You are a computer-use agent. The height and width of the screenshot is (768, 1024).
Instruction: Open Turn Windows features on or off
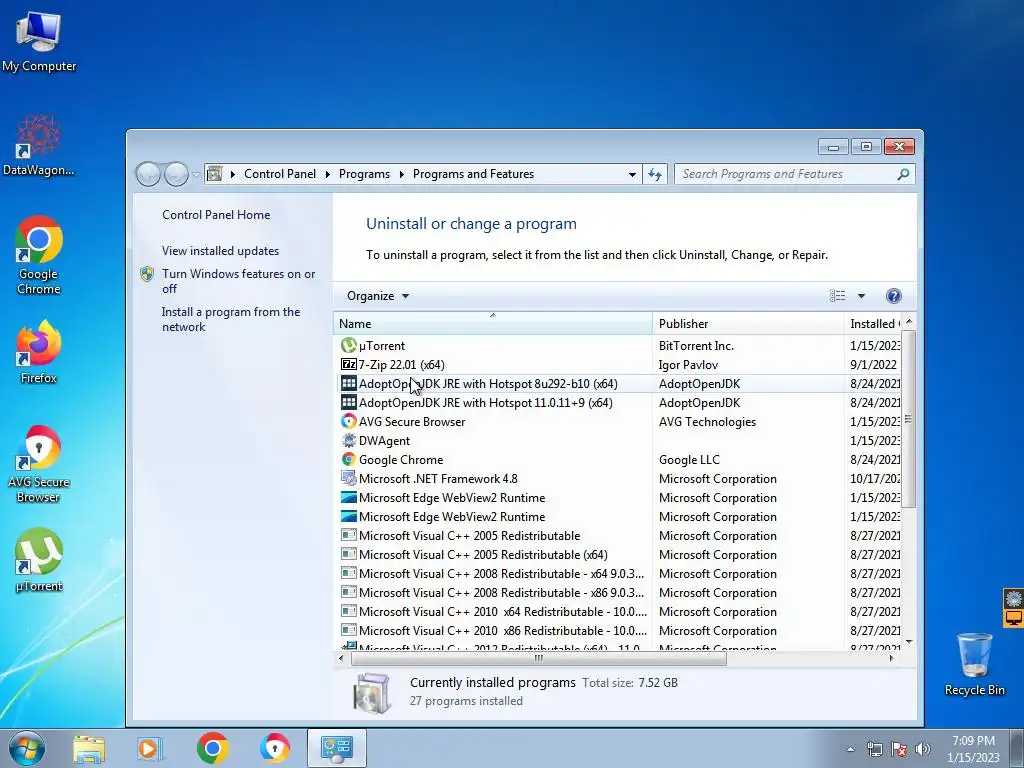tap(238, 281)
